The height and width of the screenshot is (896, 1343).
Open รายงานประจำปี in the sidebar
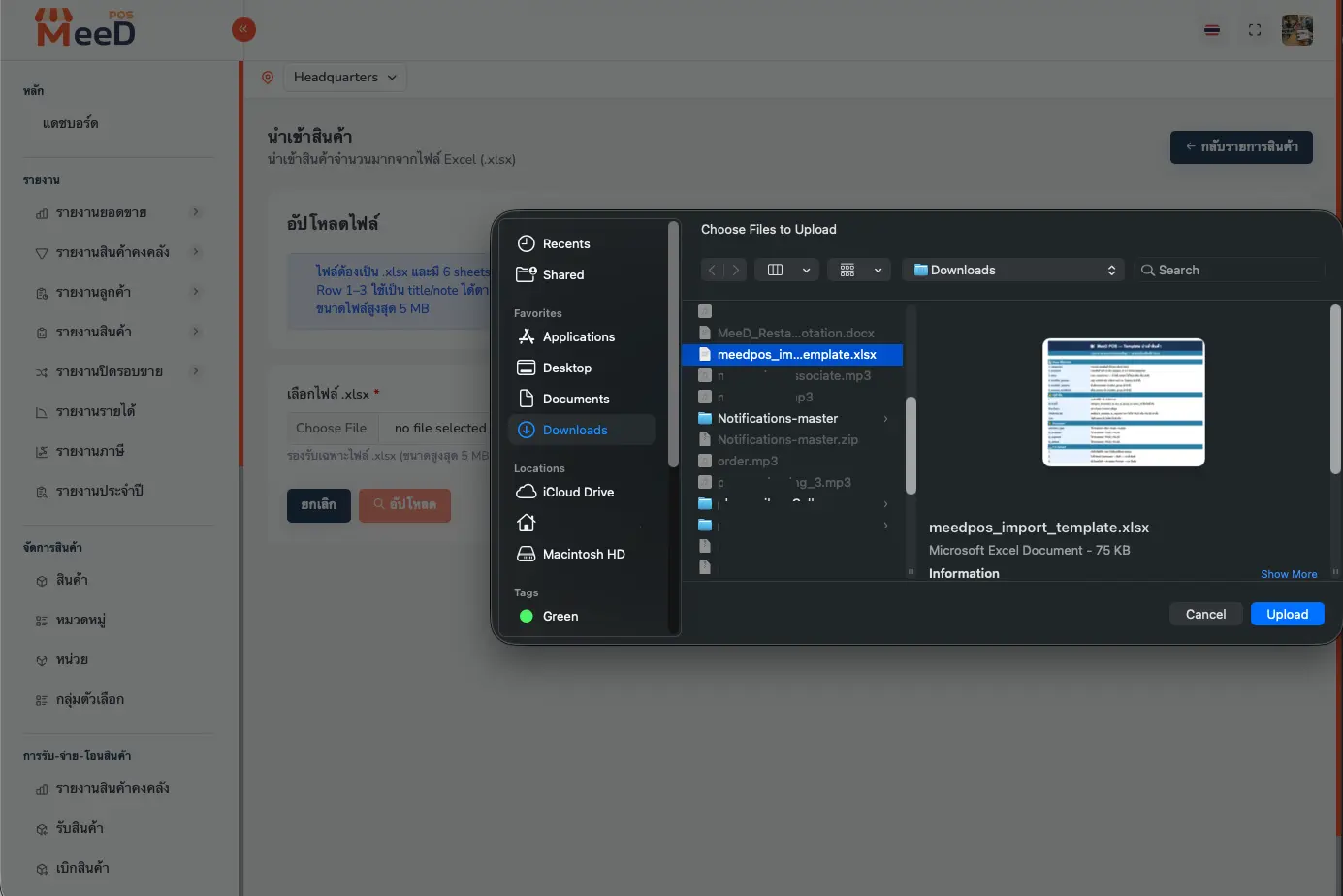pos(100,491)
